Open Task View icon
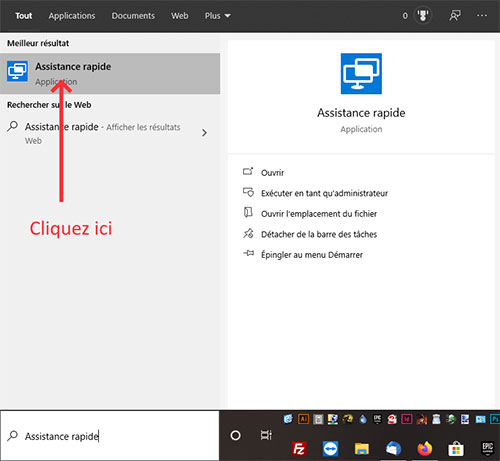 (266, 435)
